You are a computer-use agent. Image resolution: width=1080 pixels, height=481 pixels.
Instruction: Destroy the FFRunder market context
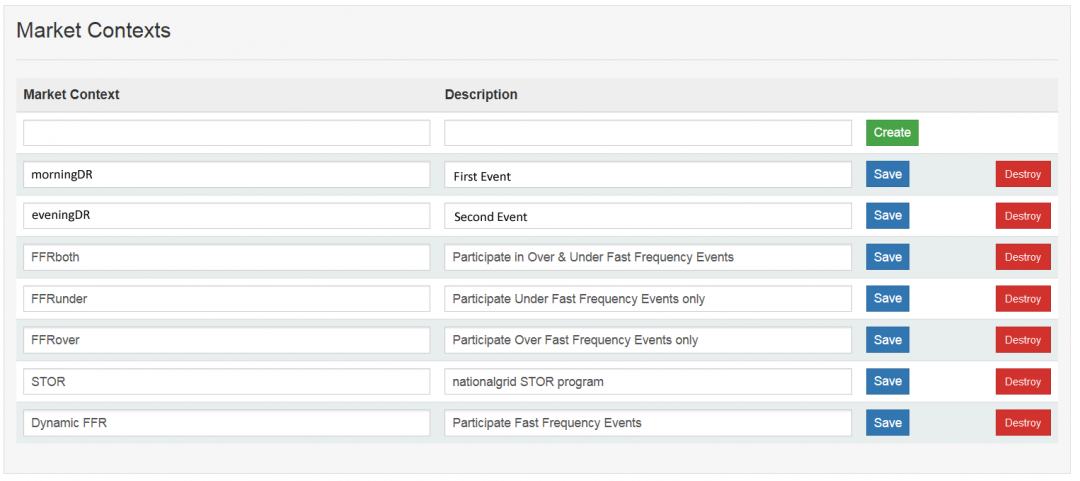click(1022, 299)
